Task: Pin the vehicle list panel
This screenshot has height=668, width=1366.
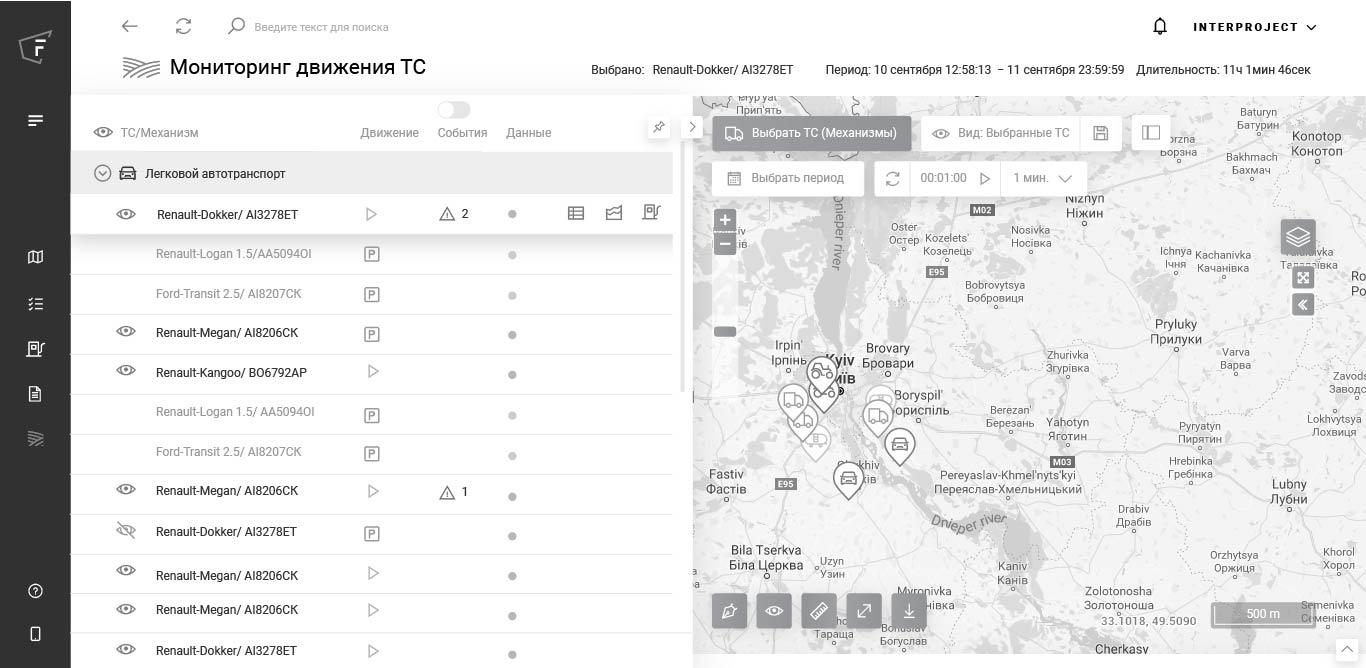Action: point(659,127)
